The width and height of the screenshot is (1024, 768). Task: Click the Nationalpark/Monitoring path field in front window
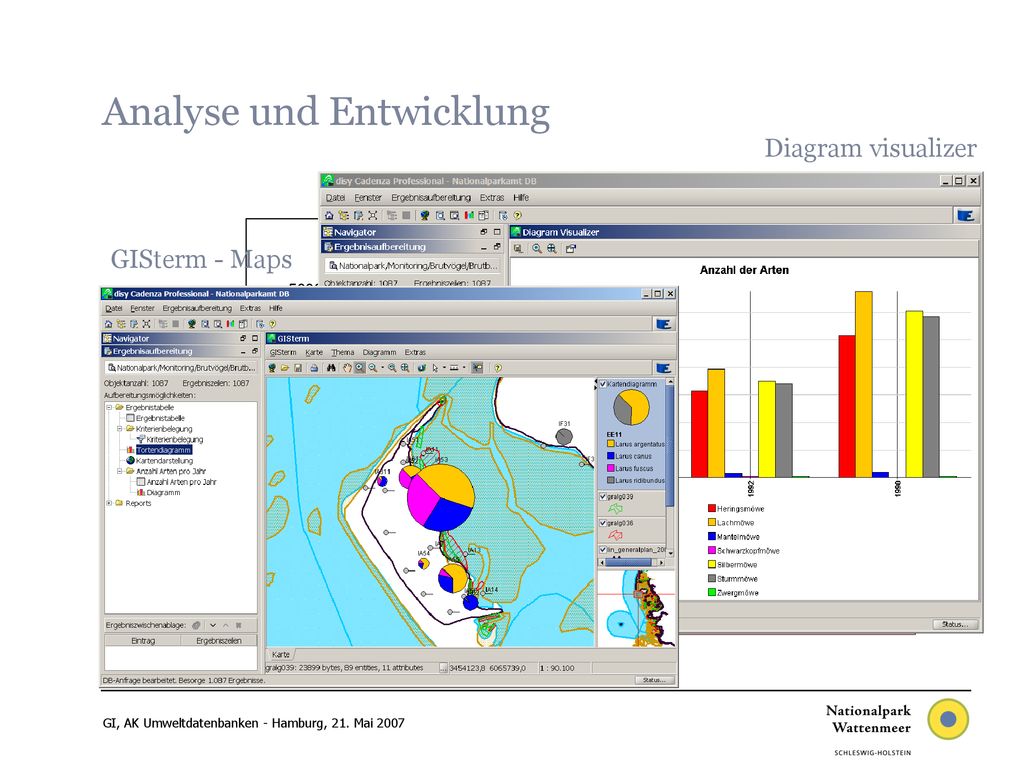point(181,368)
